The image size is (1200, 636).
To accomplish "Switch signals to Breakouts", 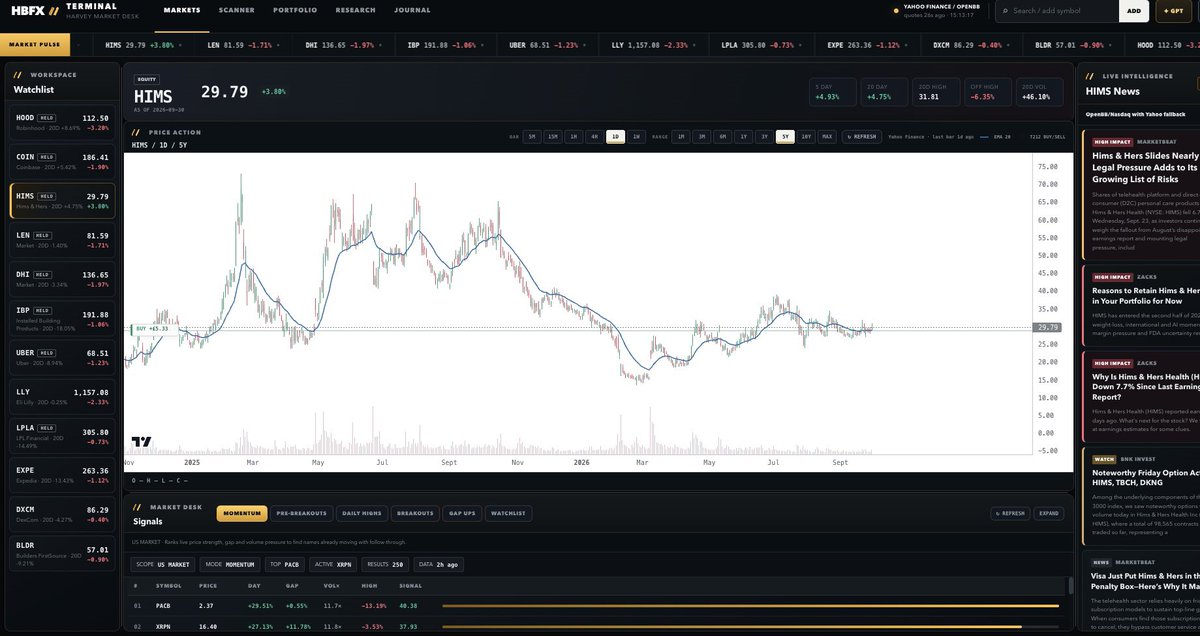I will 415,513.
